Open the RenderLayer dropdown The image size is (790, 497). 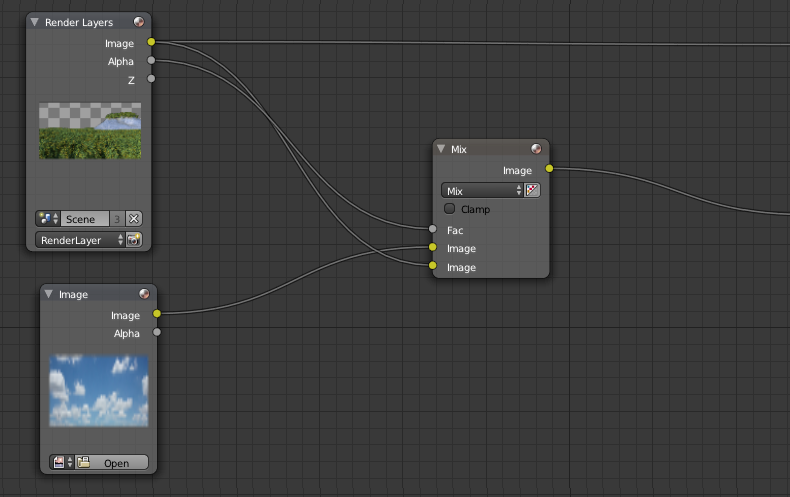[x=80, y=240]
